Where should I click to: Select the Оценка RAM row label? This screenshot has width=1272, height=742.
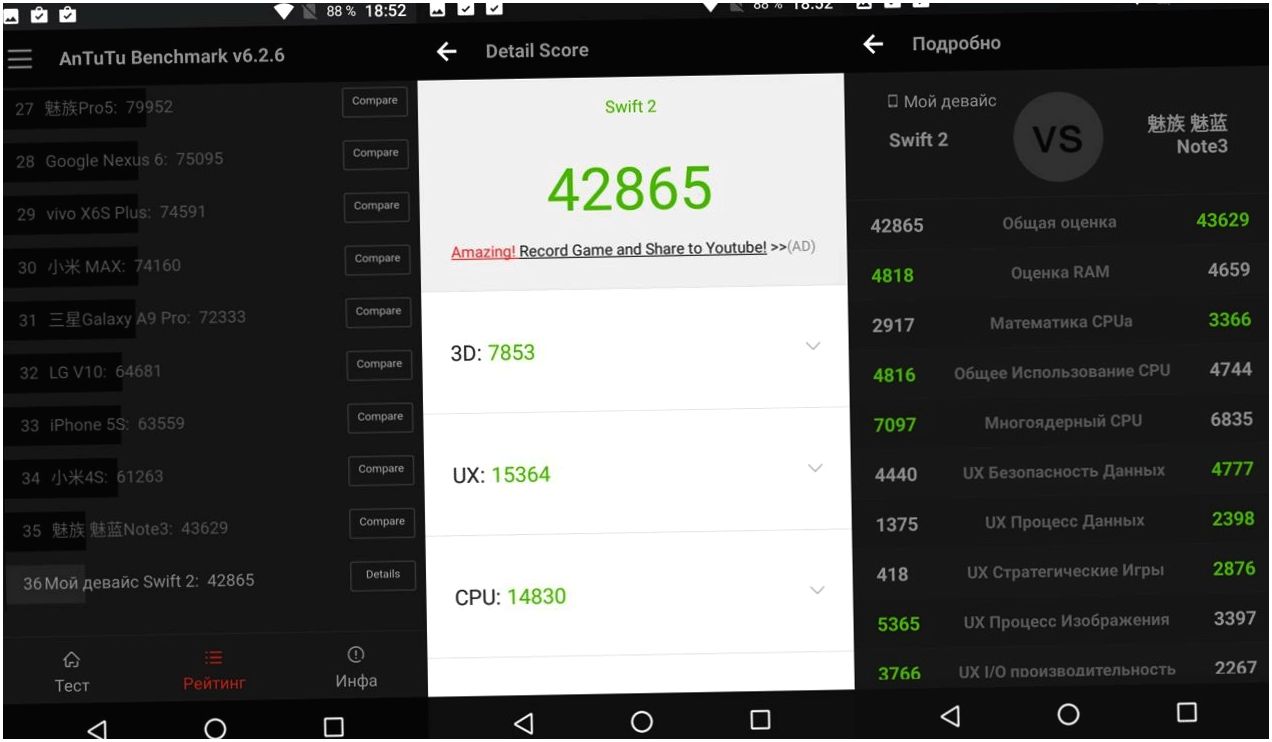(1059, 272)
